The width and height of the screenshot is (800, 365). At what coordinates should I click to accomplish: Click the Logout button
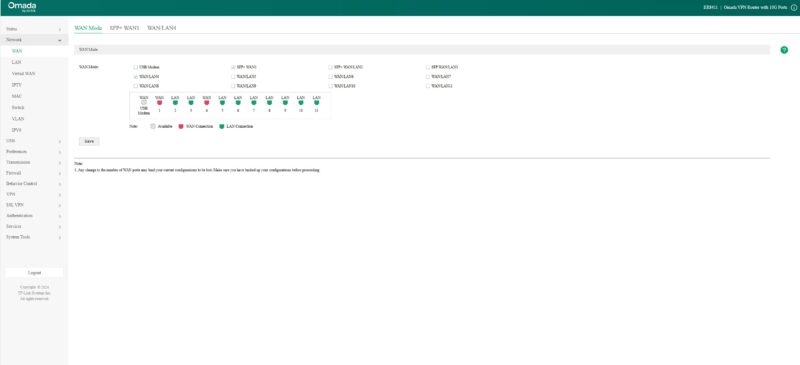coord(34,273)
